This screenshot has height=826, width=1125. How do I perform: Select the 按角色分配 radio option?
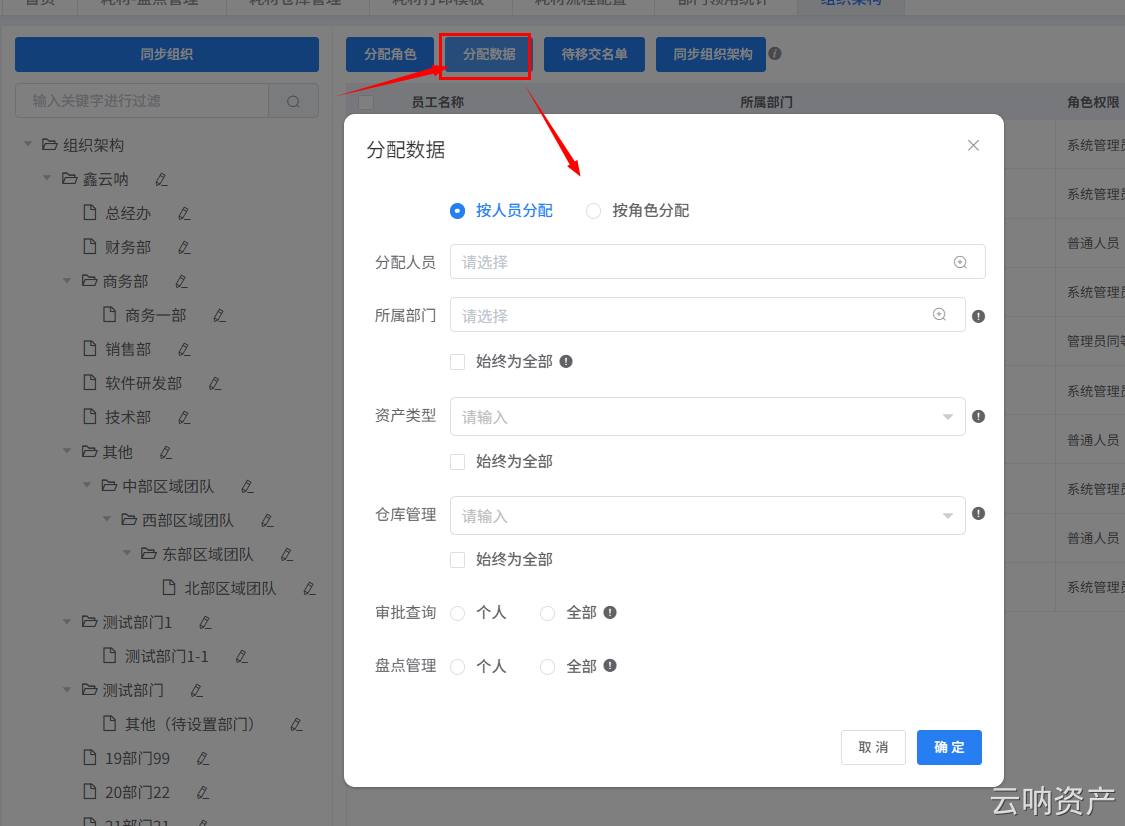coord(593,211)
